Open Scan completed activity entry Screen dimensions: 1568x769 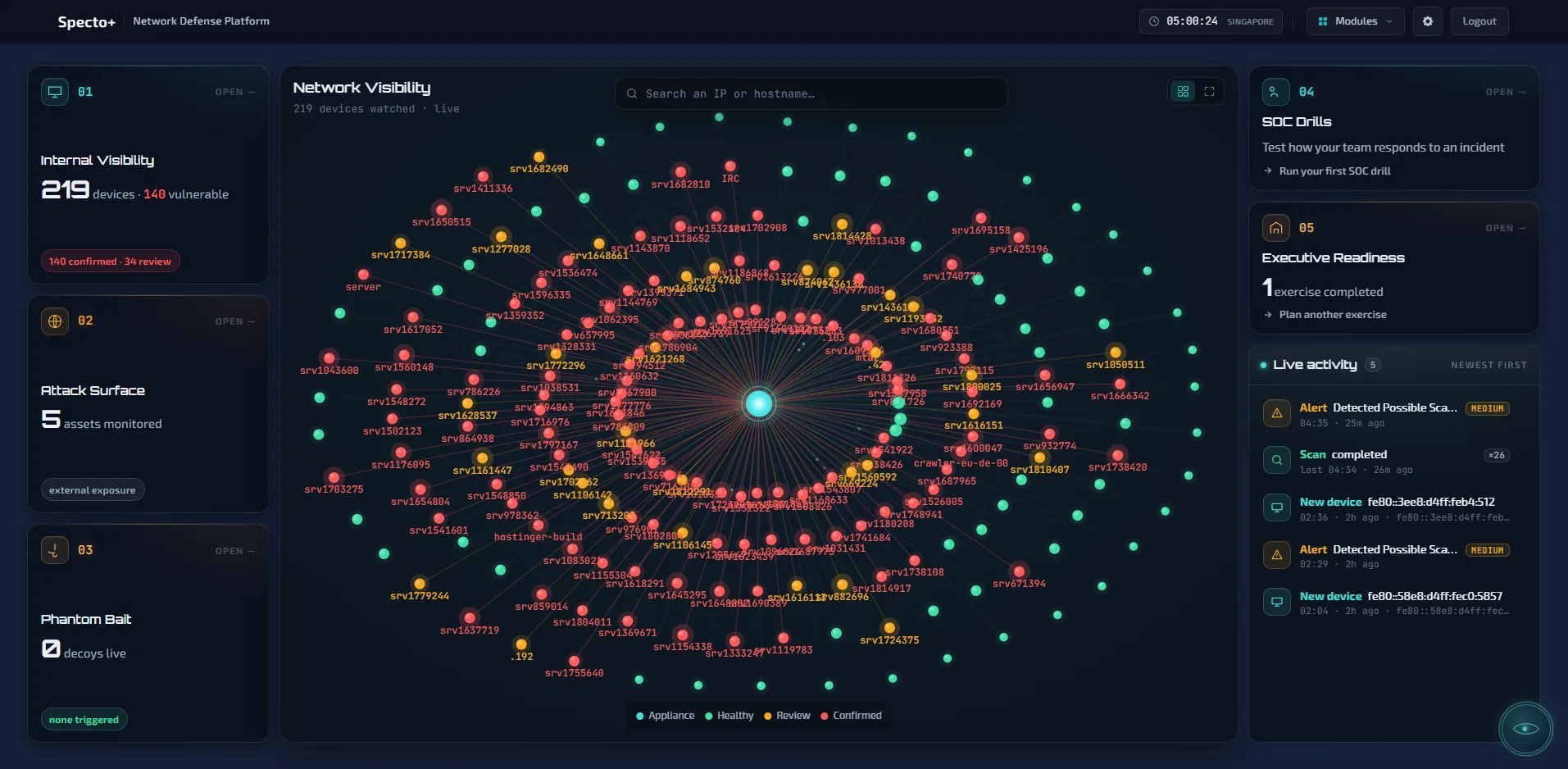click(1393, 462)
